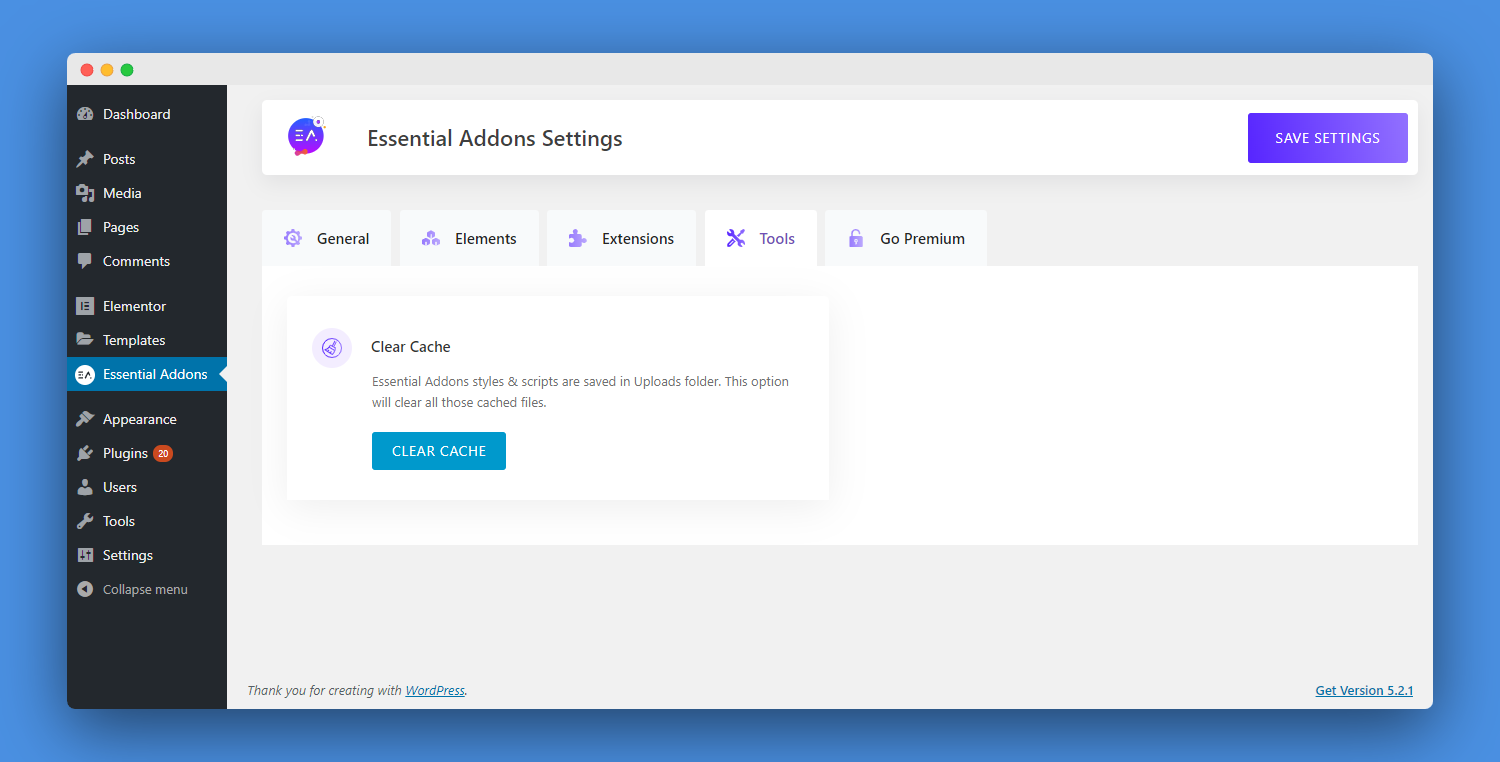This screenshot has width=1500, height=762.
Task: Open the Go Premium tab
Action: pyautogui.click(x=906, y=238)
